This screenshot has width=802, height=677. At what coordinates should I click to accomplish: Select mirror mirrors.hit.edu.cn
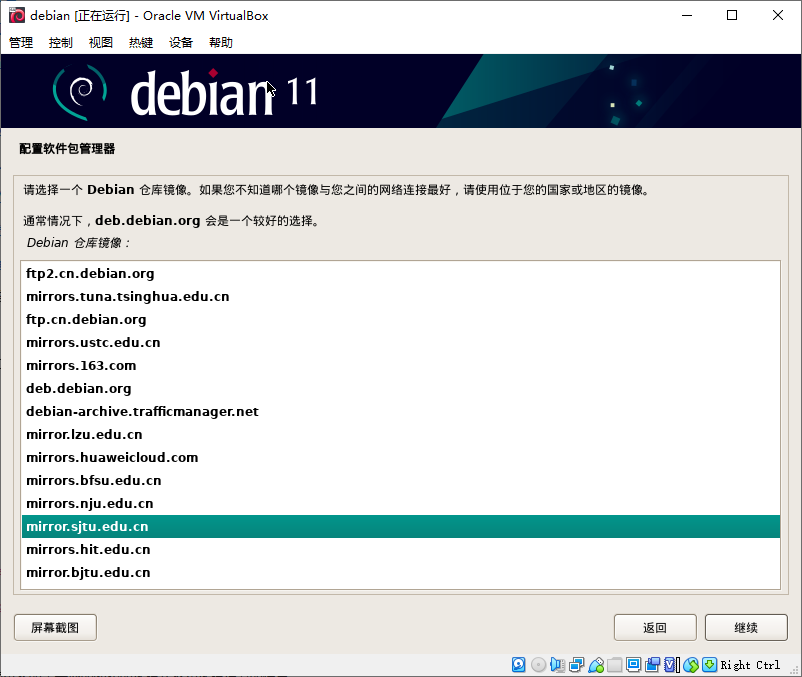[401, 550]
